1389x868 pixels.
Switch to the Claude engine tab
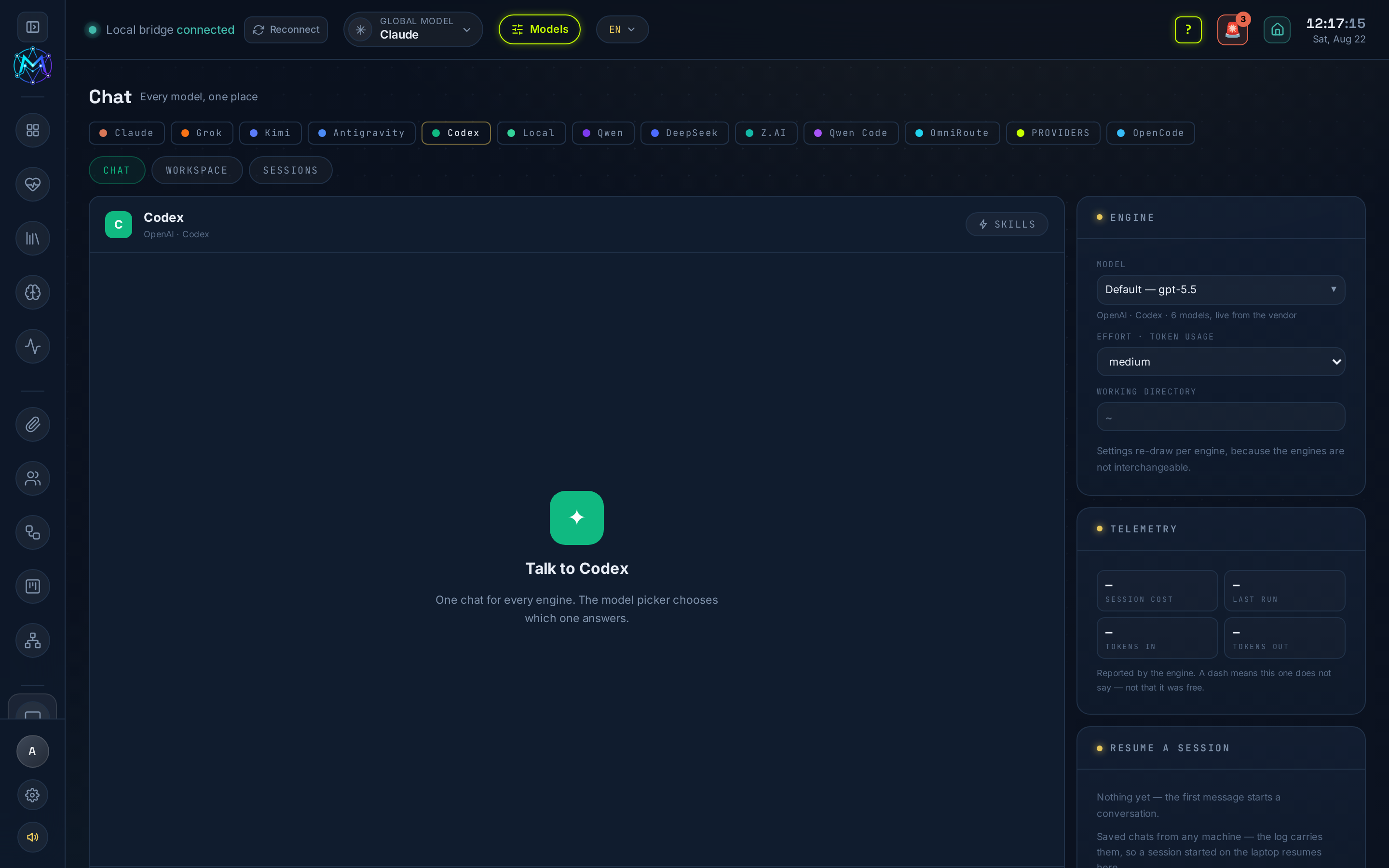pos(127,133)
